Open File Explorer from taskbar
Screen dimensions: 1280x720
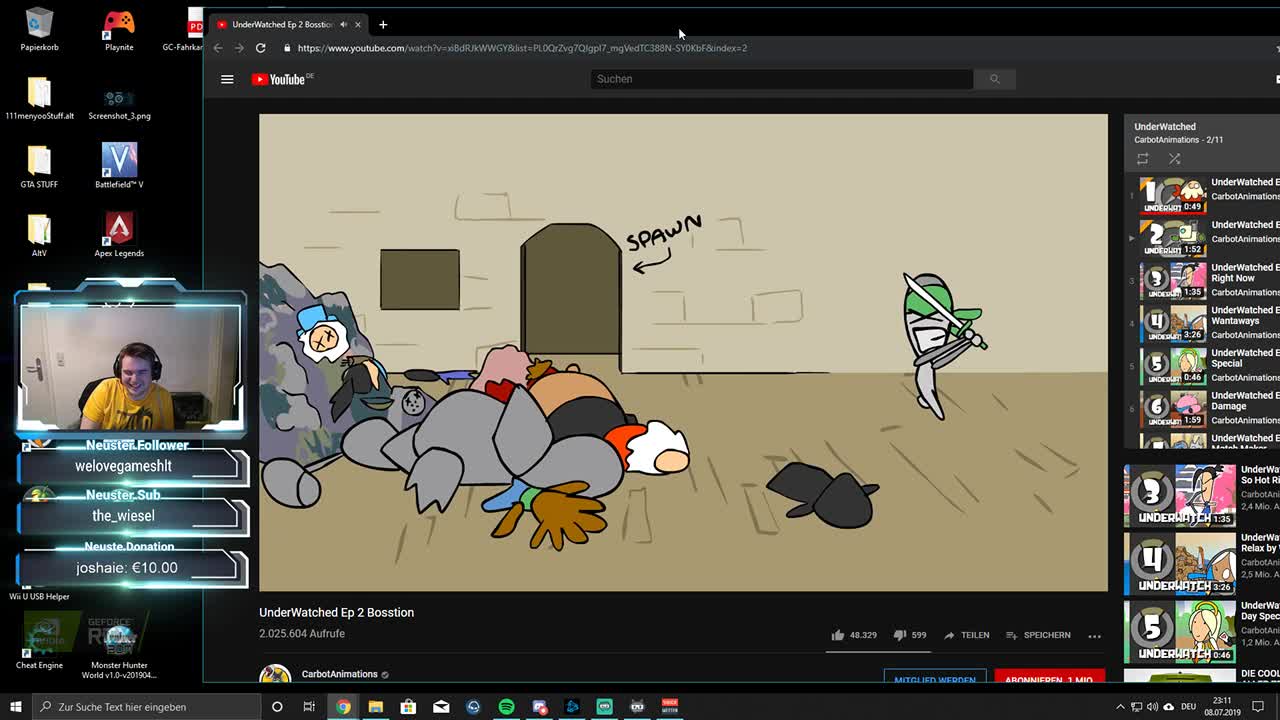click(x=375, y=707)
